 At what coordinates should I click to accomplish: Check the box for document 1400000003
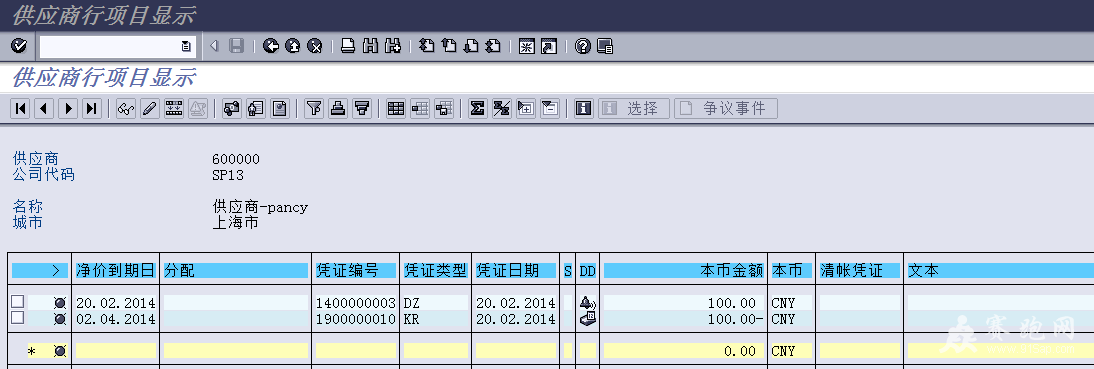click(x=17, y=301)
